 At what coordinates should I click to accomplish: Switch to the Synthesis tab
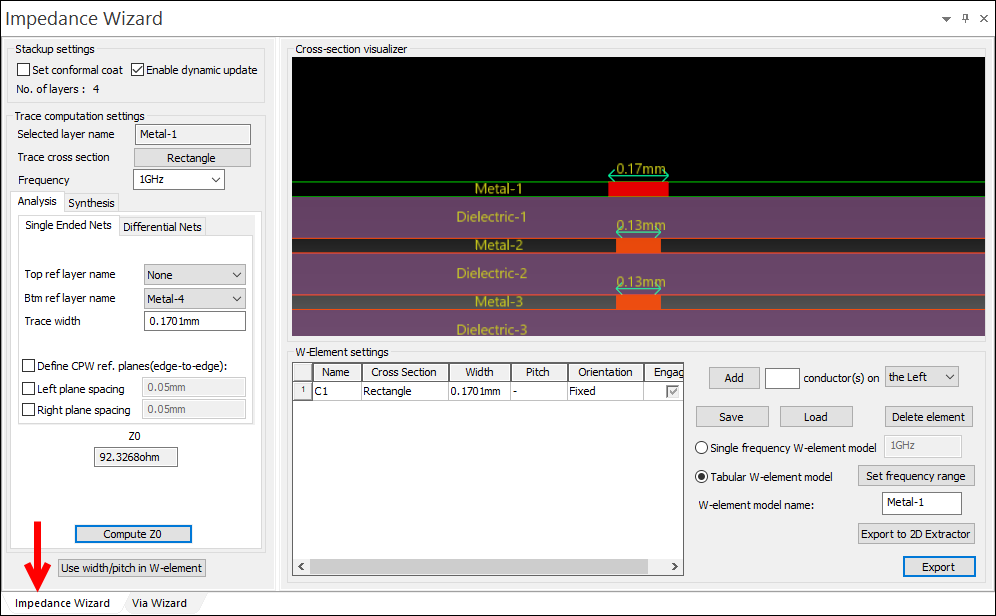tap(91, 201)
